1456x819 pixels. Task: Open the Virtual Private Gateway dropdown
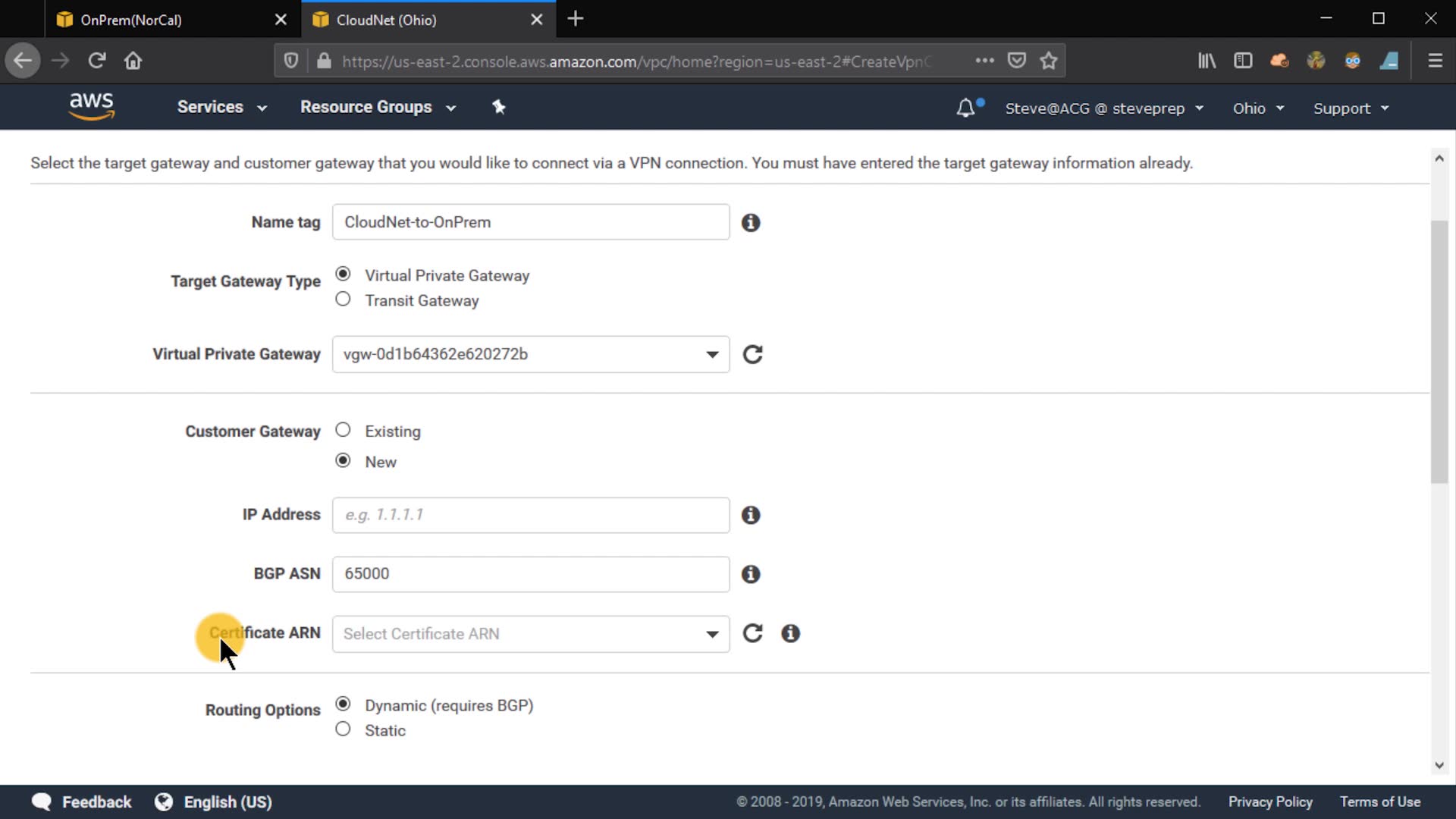pos(531,354)
